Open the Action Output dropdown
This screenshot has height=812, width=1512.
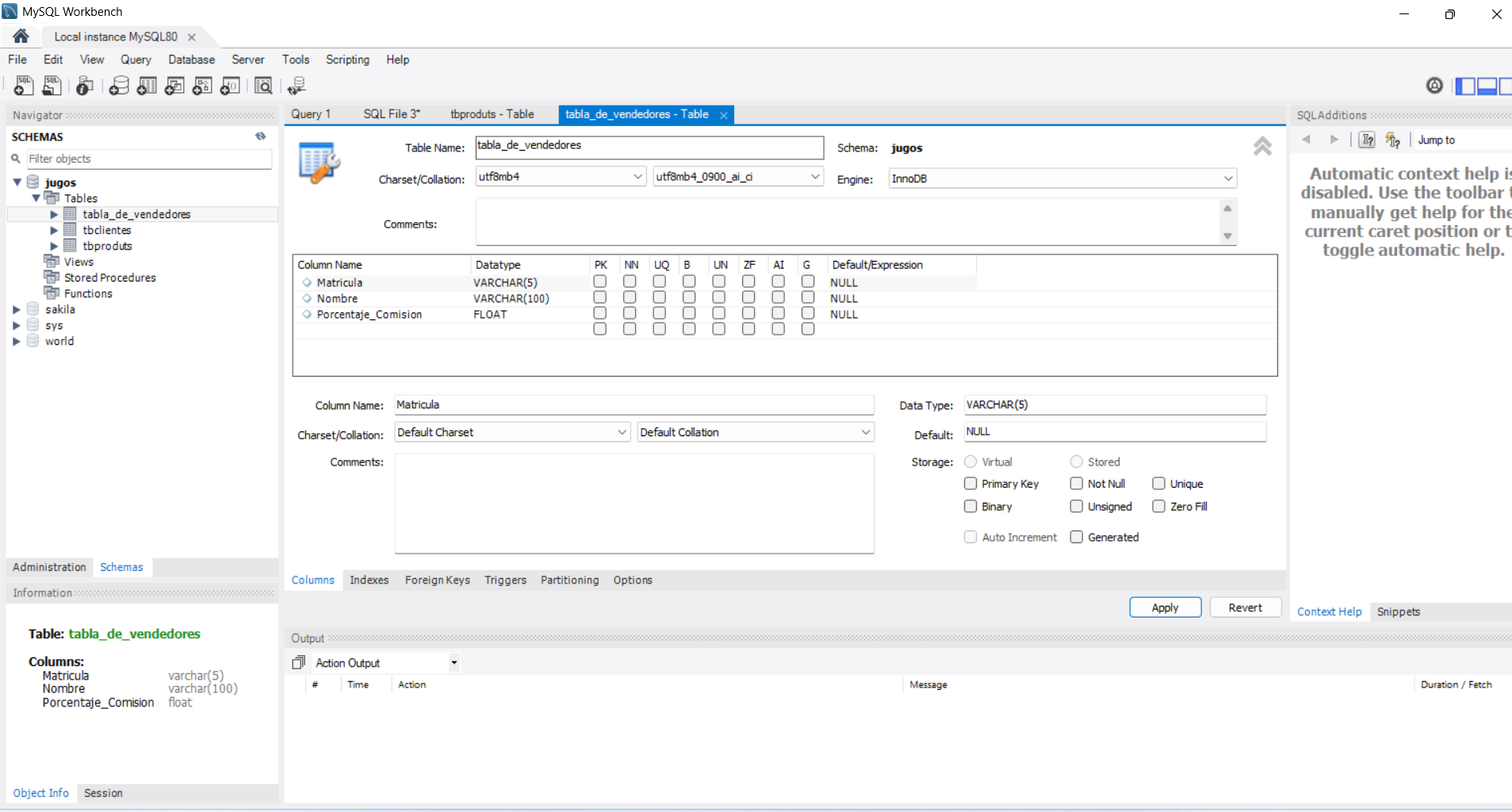(386, 663)
